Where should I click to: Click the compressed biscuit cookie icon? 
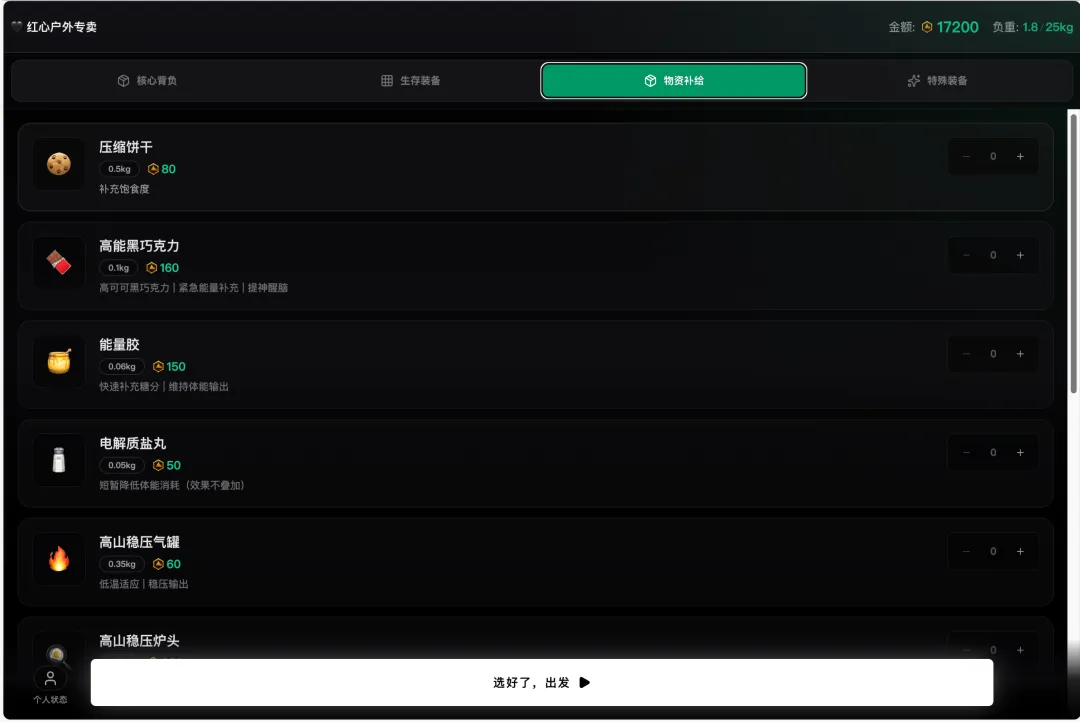(59, 164)
